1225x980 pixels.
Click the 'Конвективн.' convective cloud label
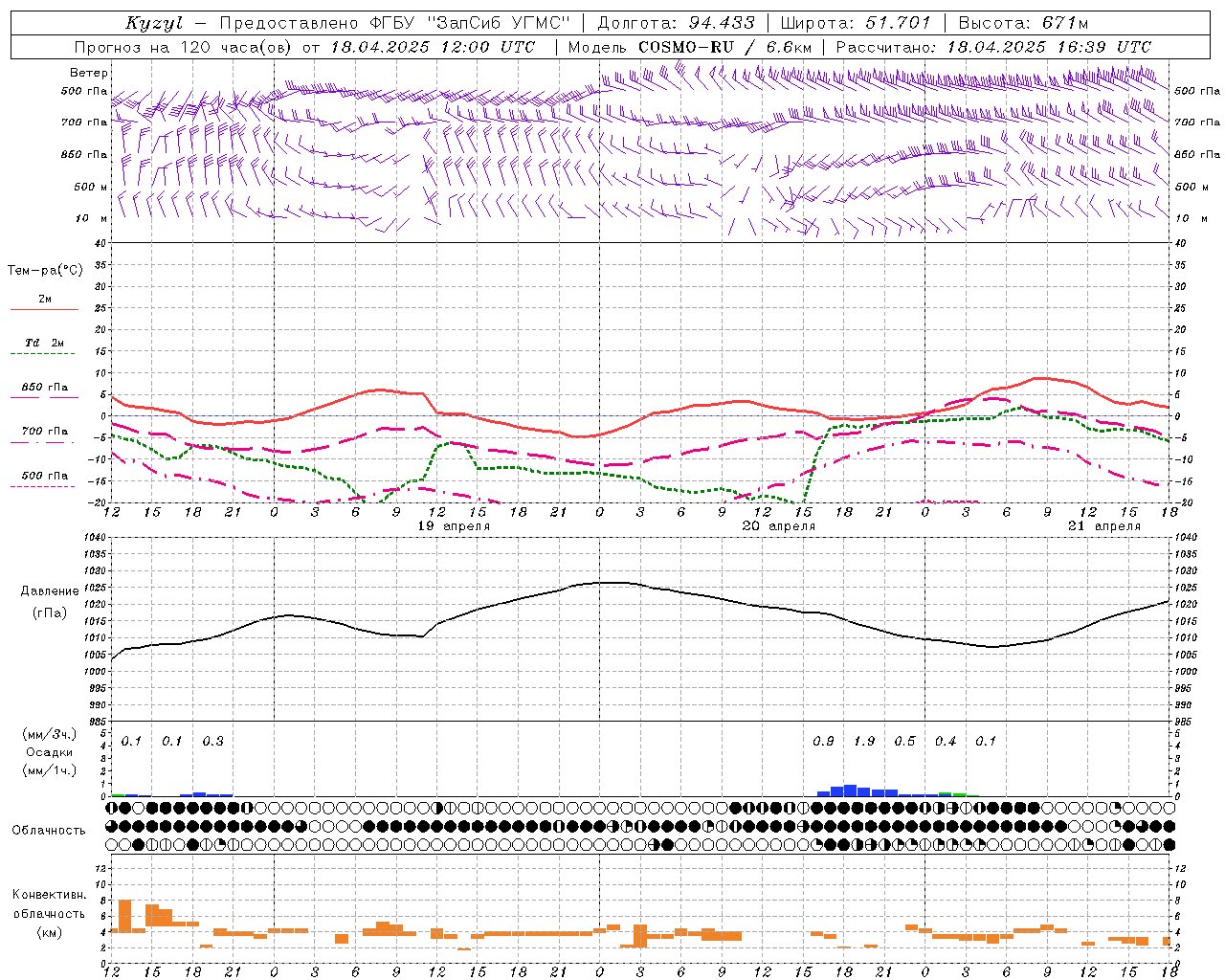[x=50, y=895]
